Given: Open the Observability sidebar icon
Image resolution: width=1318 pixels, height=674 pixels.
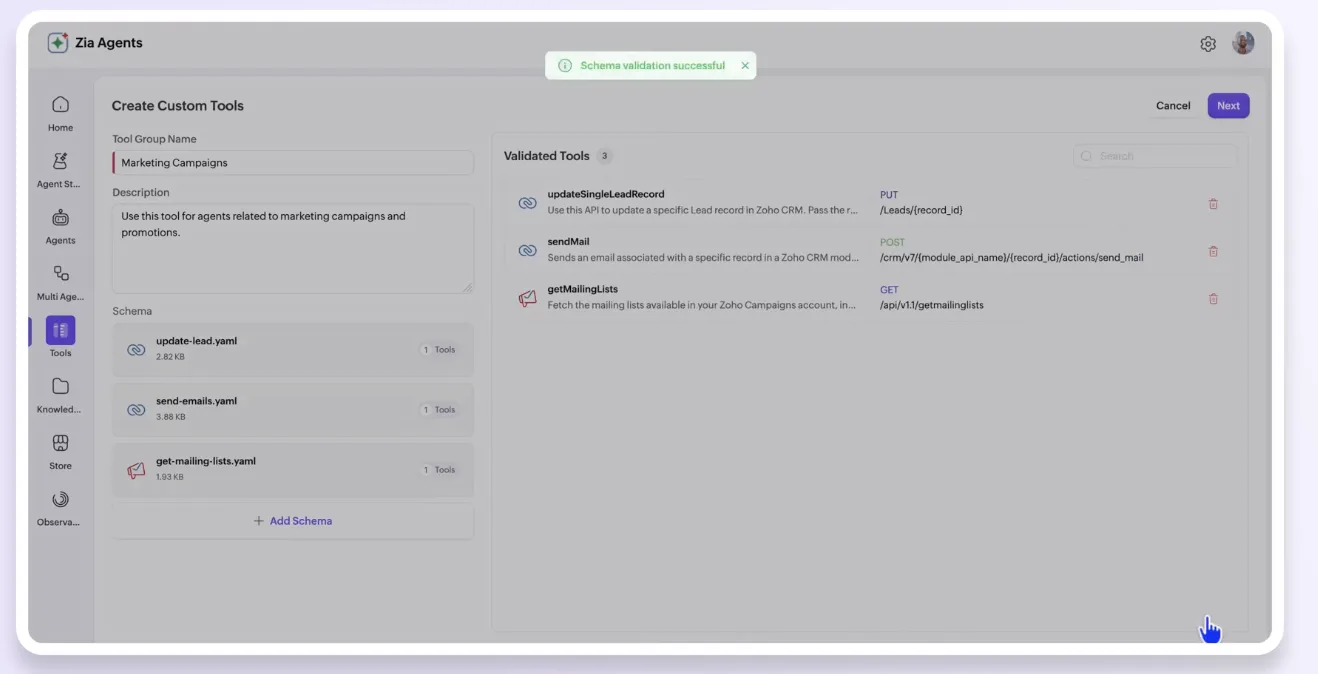Looking at the screenshot, I should [x=60, y=499].
